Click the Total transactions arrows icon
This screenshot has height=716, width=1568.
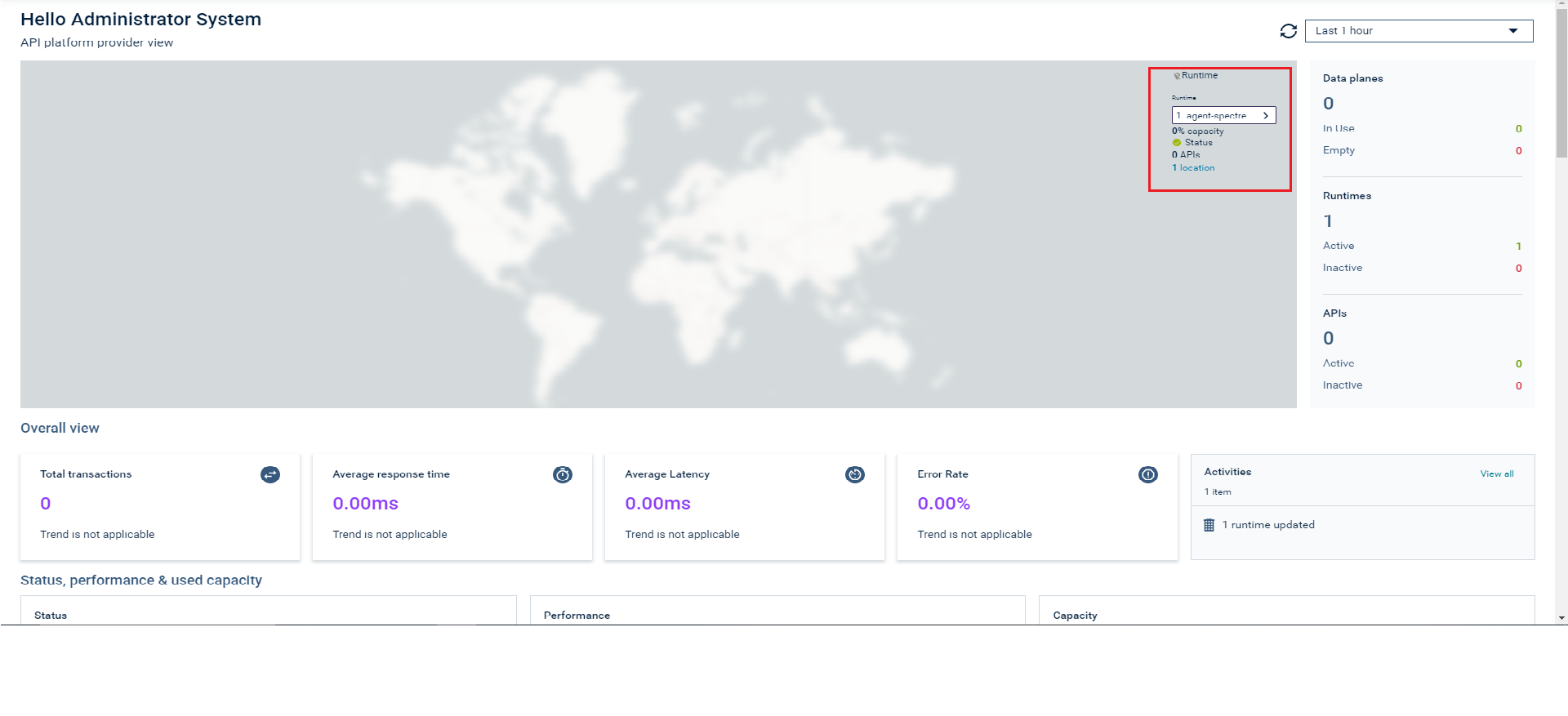click(270, 474)
